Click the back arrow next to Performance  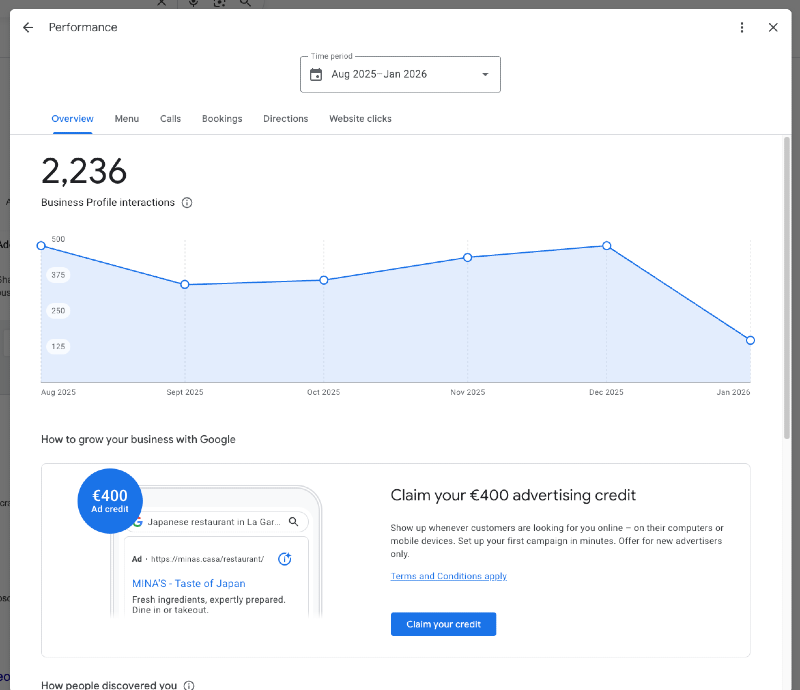click(28, 28)
